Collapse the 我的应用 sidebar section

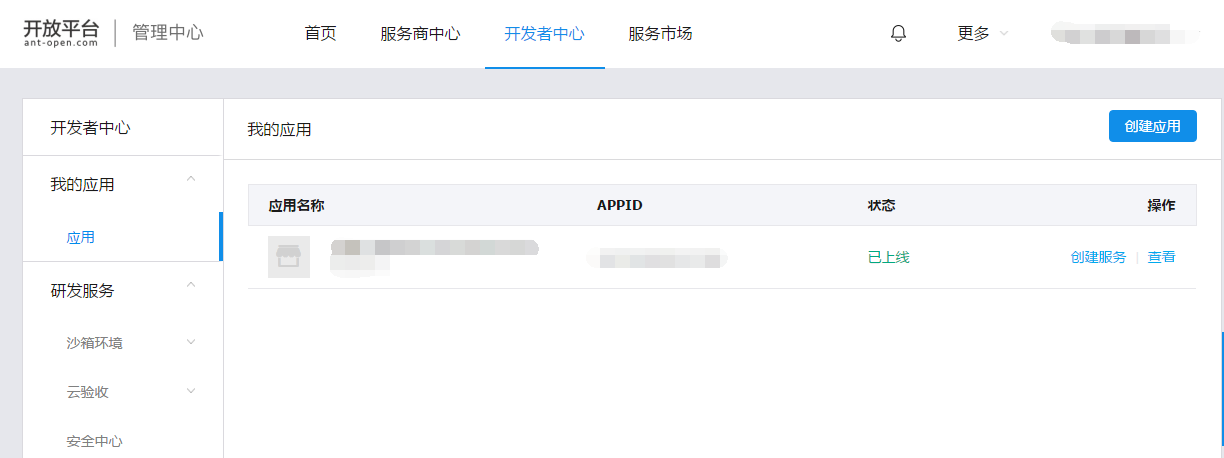[191, 180]
